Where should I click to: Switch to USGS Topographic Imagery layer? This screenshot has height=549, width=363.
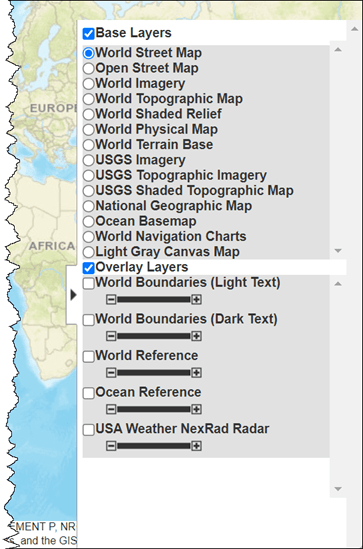point(89,175)
